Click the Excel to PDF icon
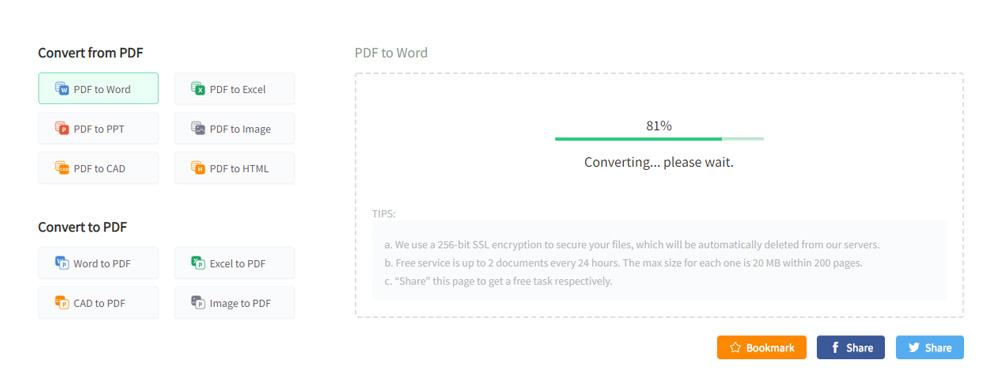This screenshot has height=377, width=1000. [198, 263]
